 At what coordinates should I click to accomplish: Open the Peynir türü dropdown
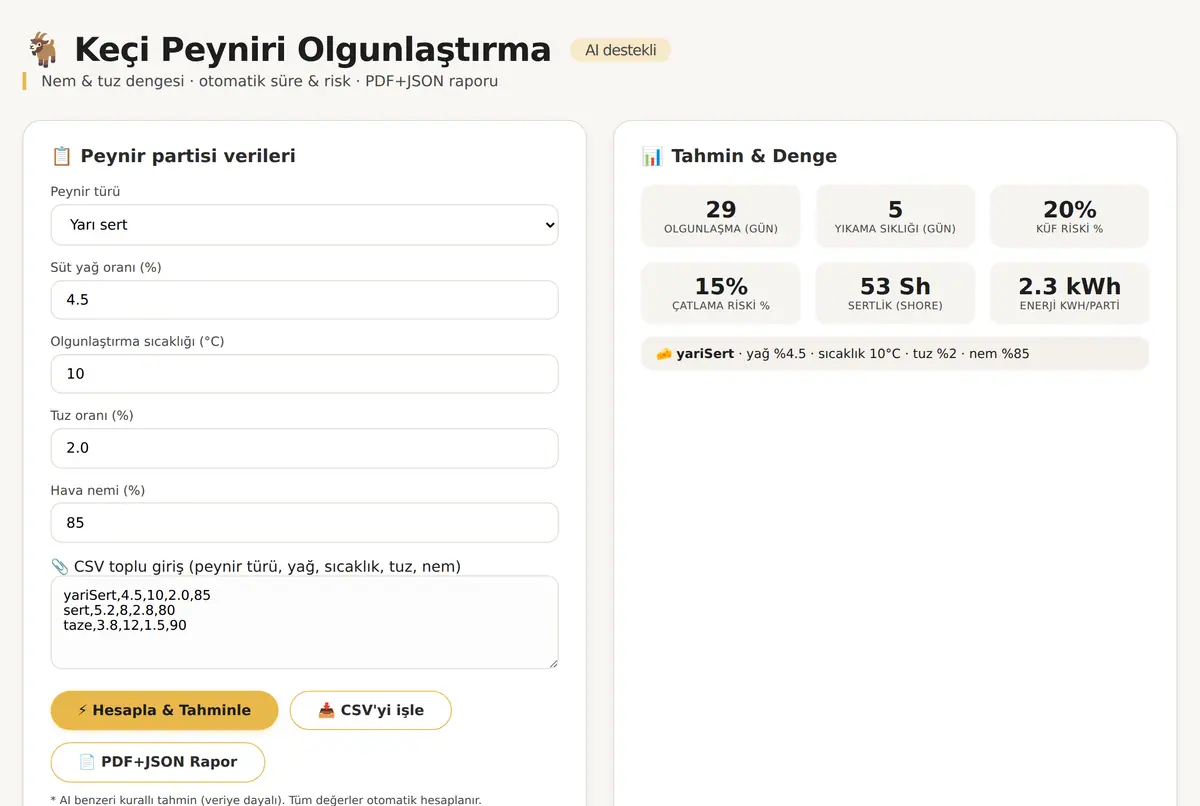[305, 225]
